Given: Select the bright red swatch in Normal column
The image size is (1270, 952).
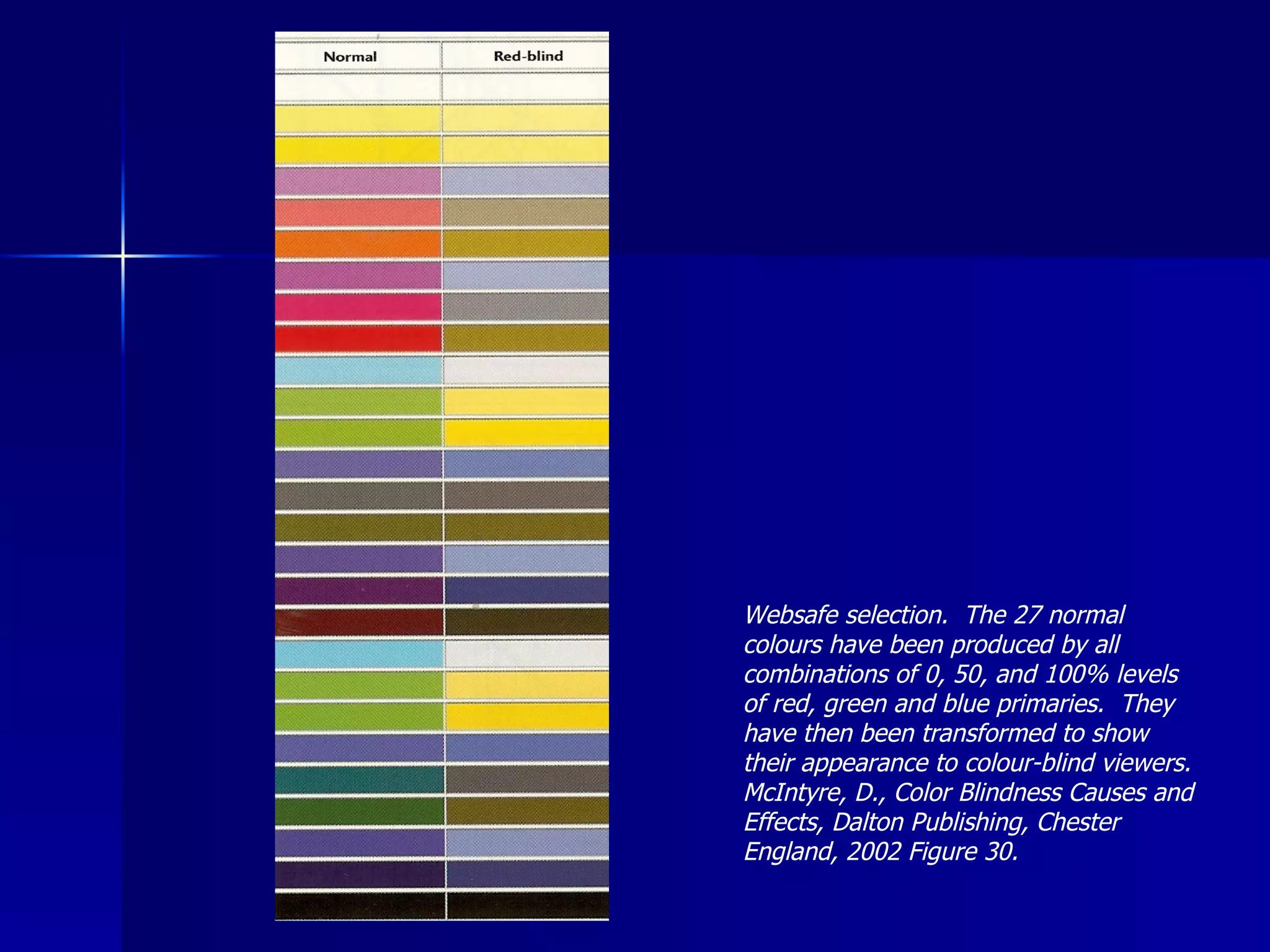Looking at the screenshot, I should coord(358,338).
